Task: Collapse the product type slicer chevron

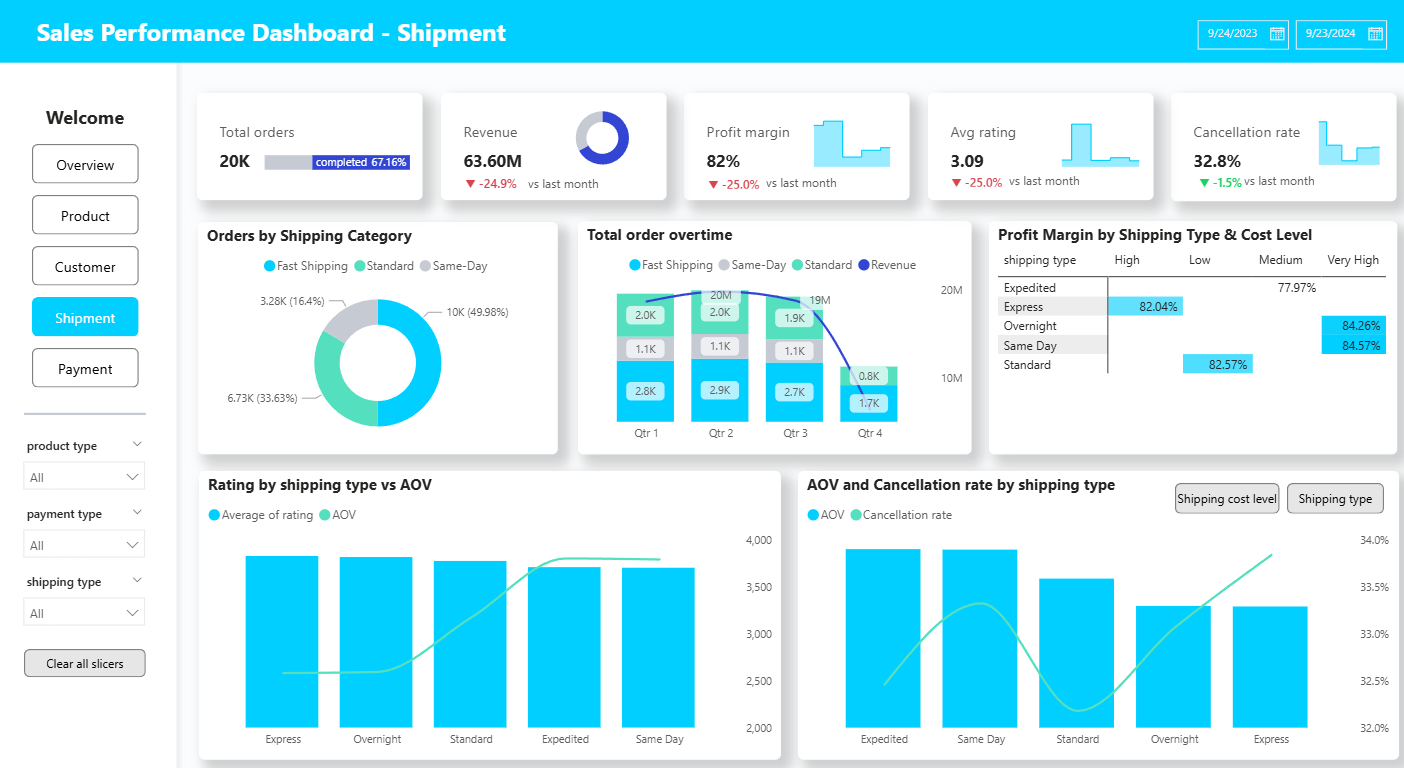Action: tap(138, 444)
